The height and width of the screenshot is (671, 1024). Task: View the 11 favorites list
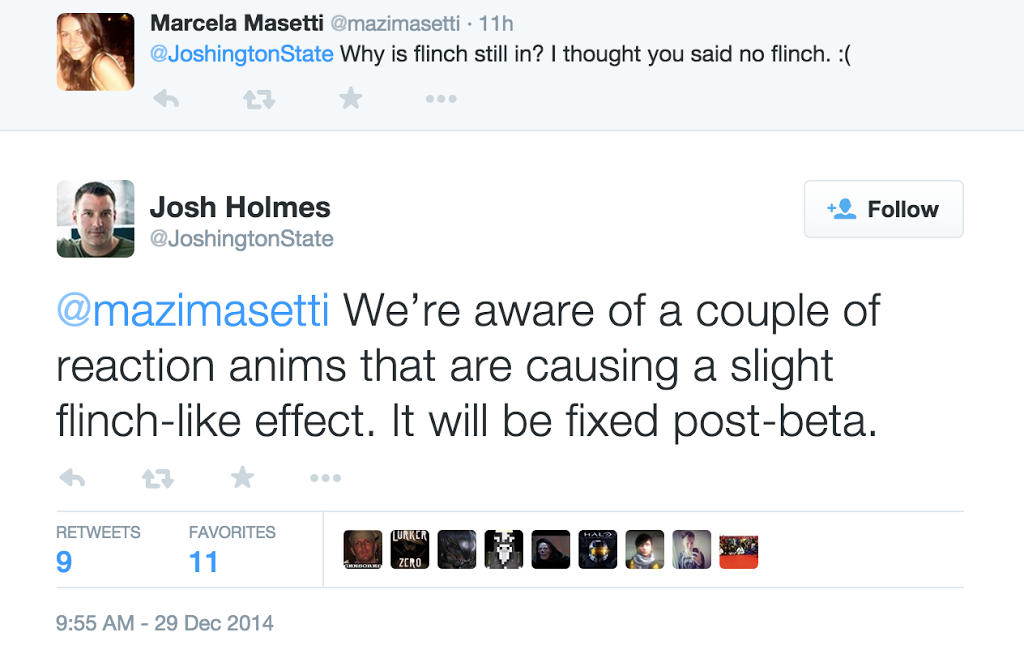tap(203, 561)
